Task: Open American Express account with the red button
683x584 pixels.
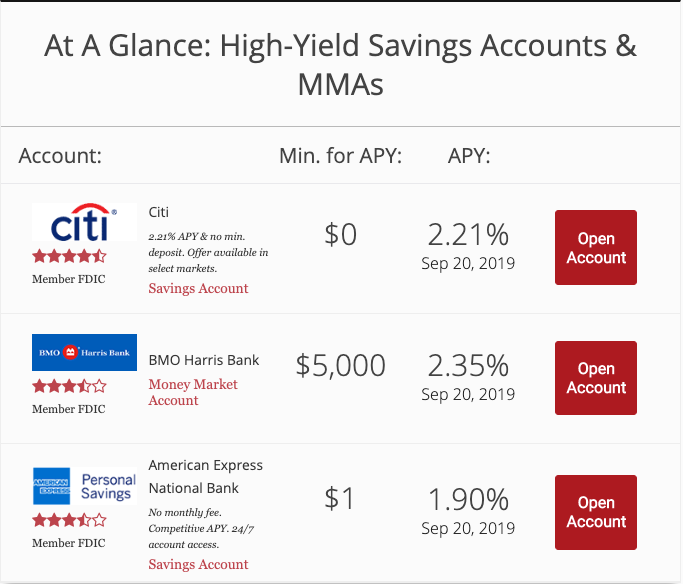Action: click(x=595, y=512)
